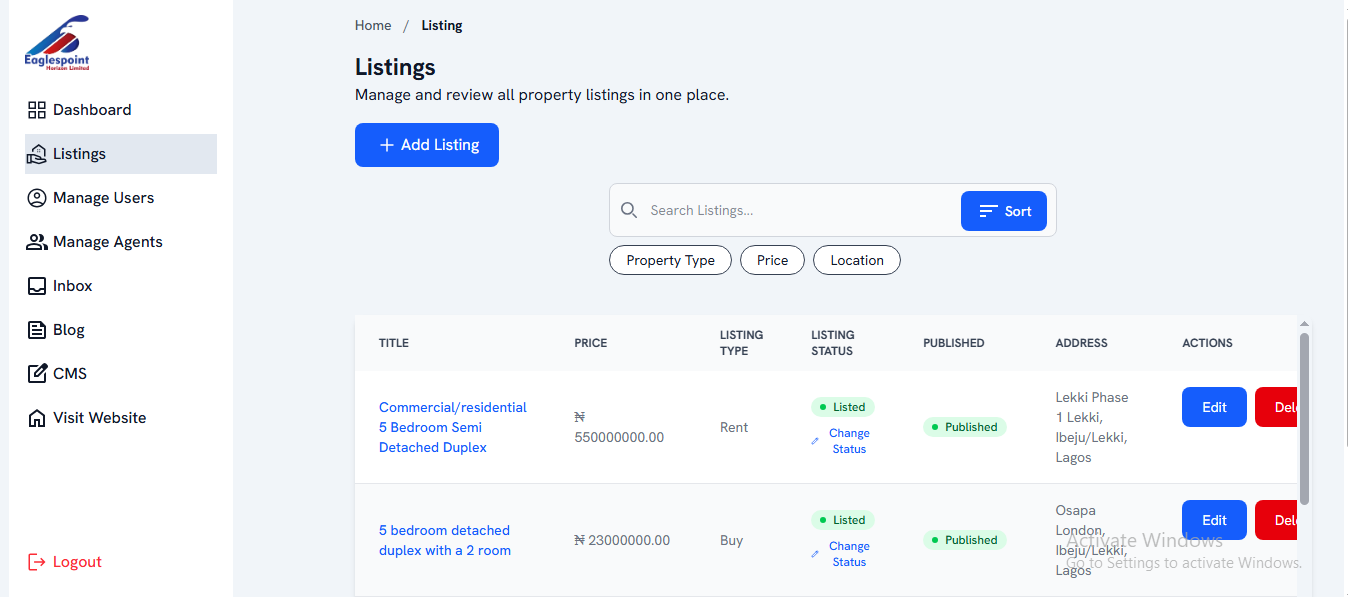The image size is (1348, 597).
Task: Click the Inbox tray icon
Action: tap(37, 286)
